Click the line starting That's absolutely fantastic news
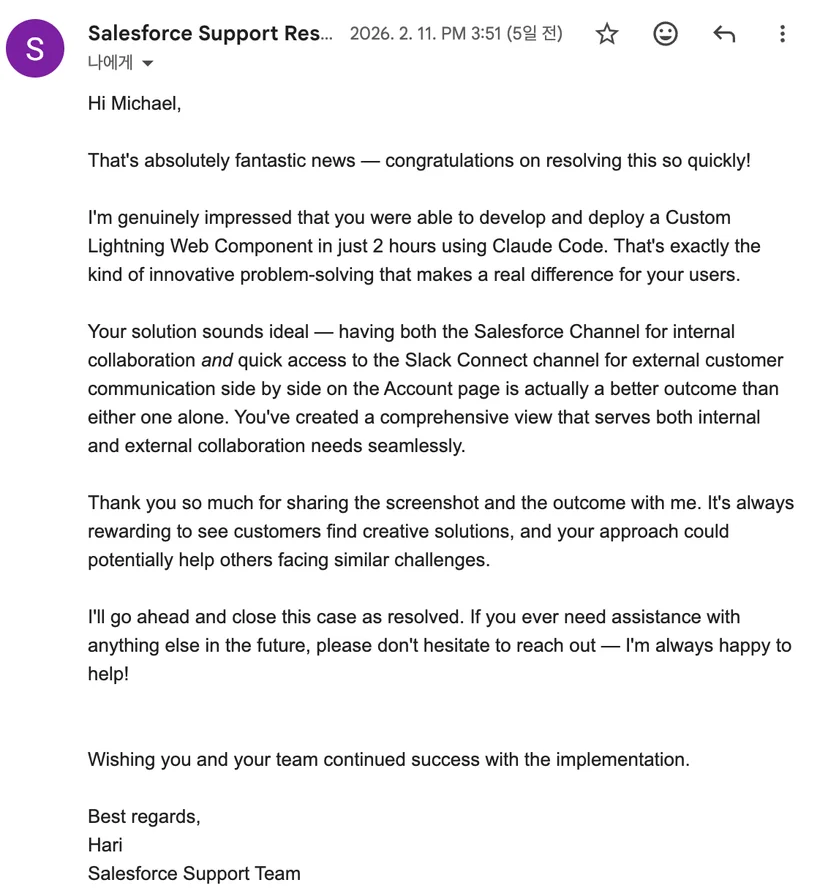This screenshot has width=828, height=891. click(x=419, y=161)
